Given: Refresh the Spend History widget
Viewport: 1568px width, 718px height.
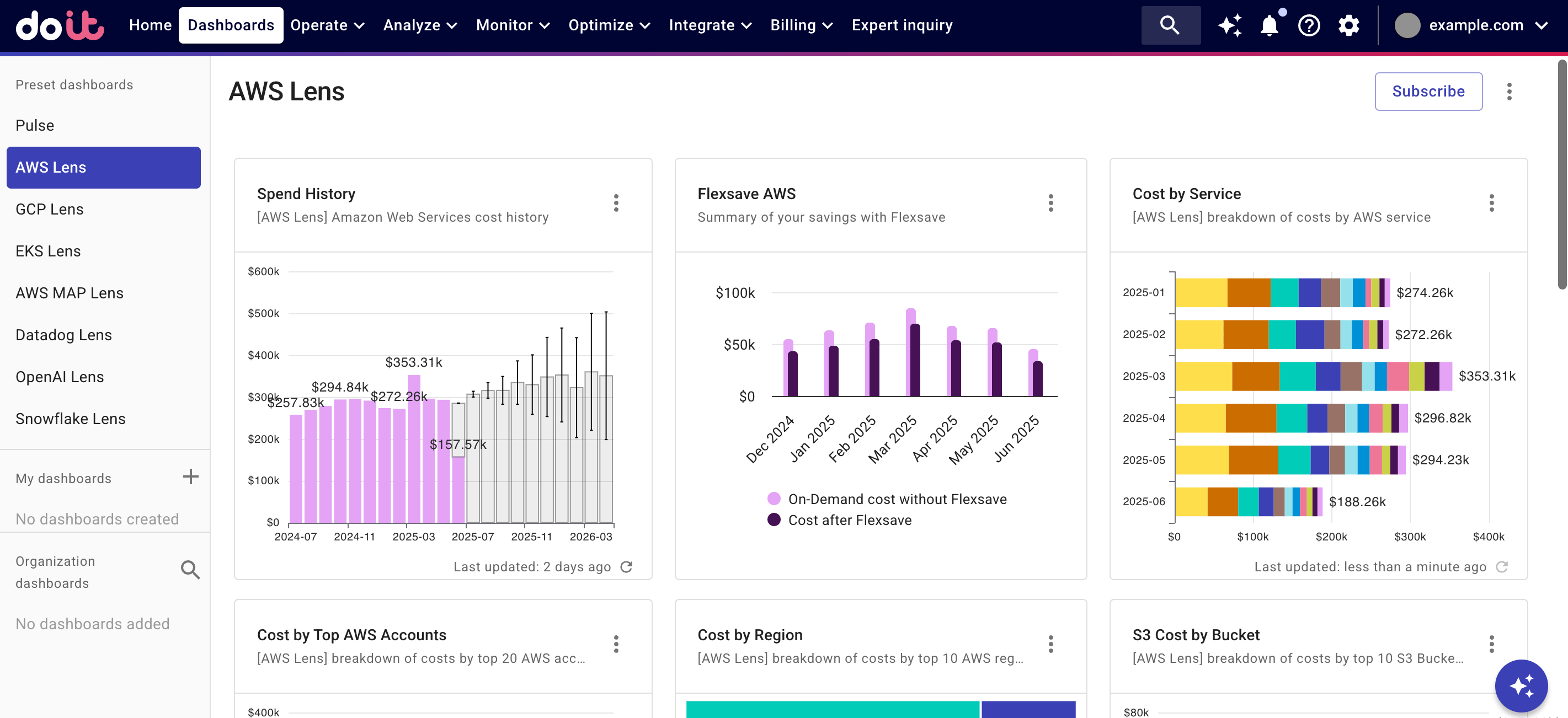Looking at the screenshot, I should click(x=626, y=566).
